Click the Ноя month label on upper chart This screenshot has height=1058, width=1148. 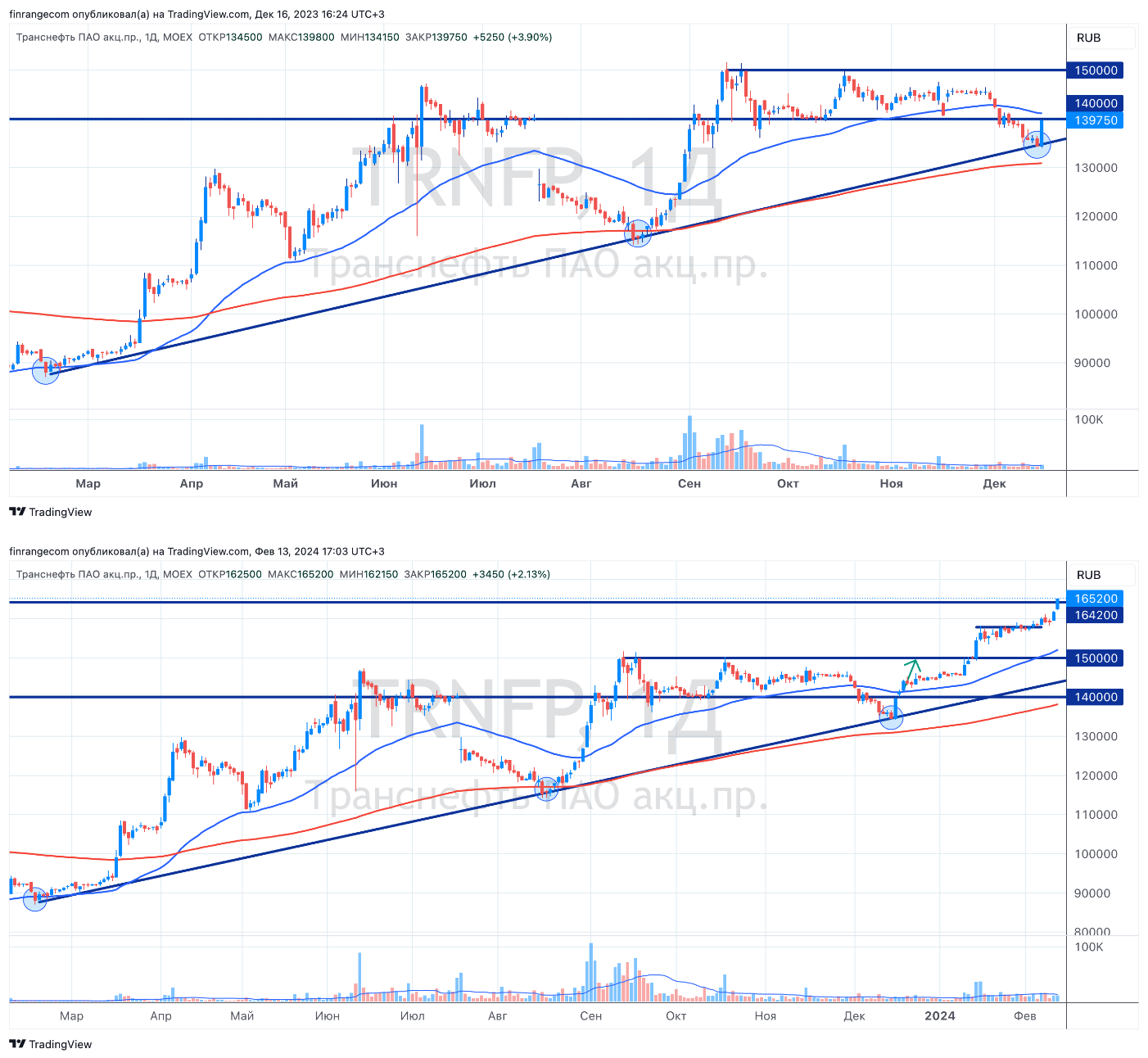click(x=891, y=483)
